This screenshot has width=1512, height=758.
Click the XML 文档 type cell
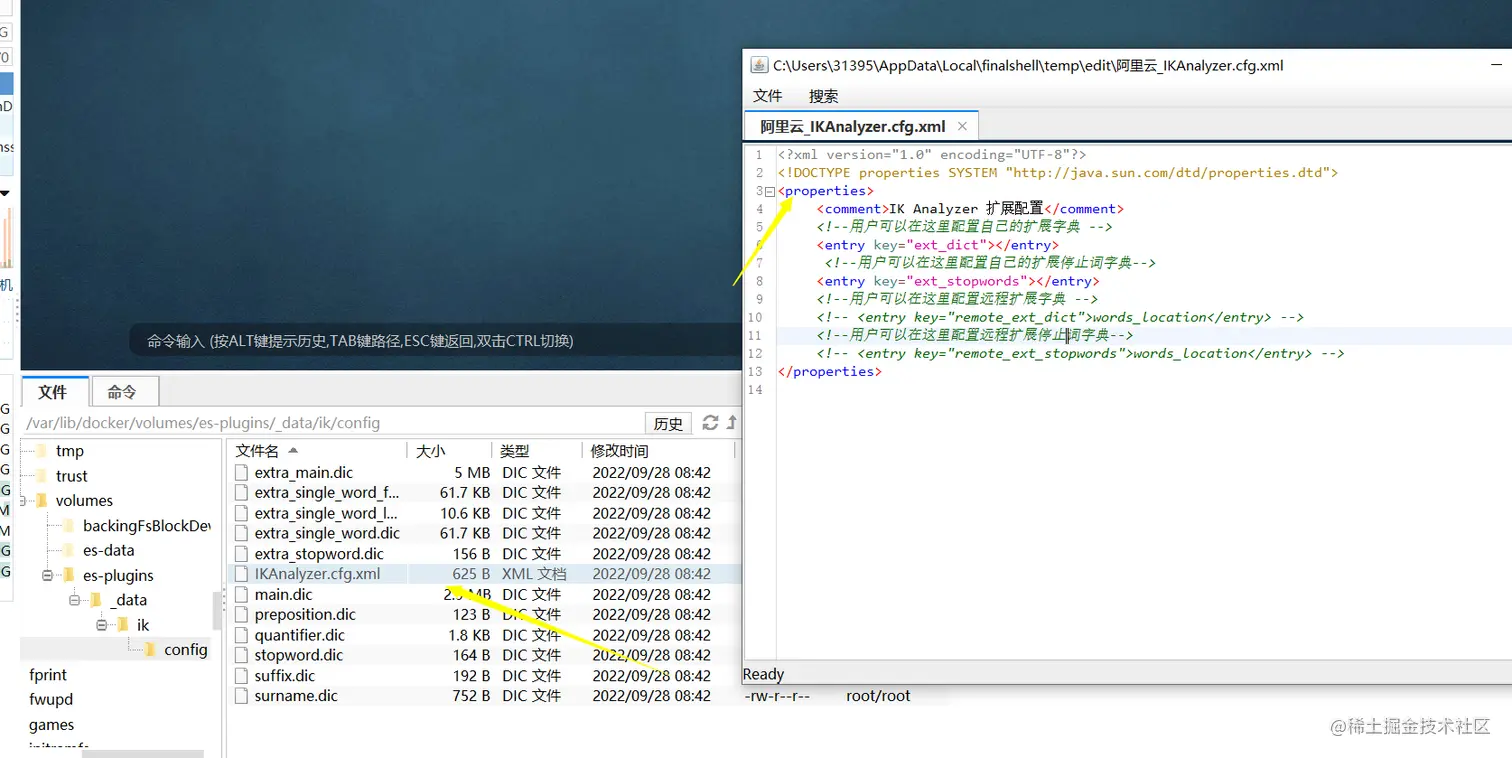(x=534, y=574)
